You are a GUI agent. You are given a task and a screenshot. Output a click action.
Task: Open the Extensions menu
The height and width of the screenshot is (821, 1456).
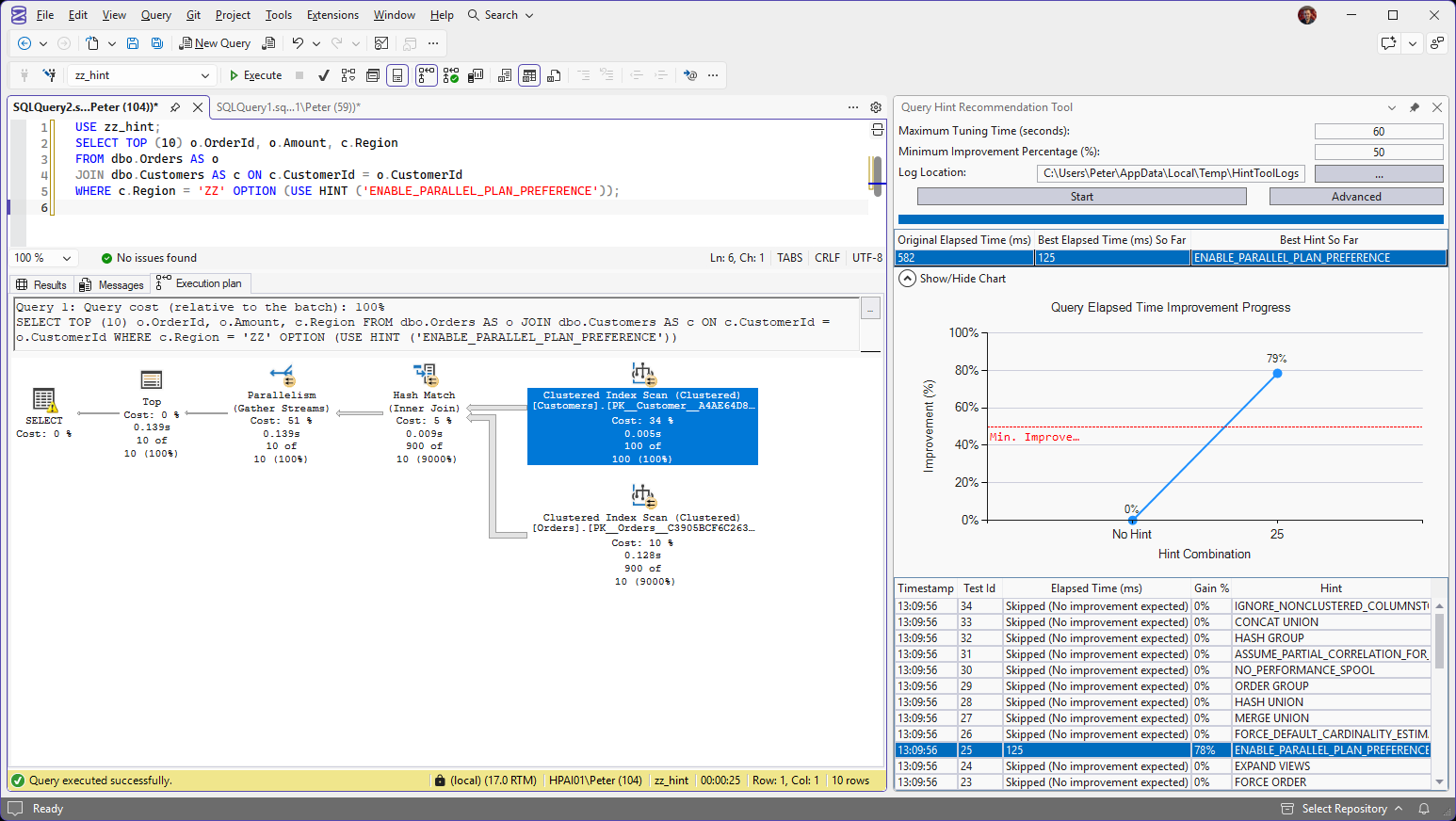pos(332,15)
